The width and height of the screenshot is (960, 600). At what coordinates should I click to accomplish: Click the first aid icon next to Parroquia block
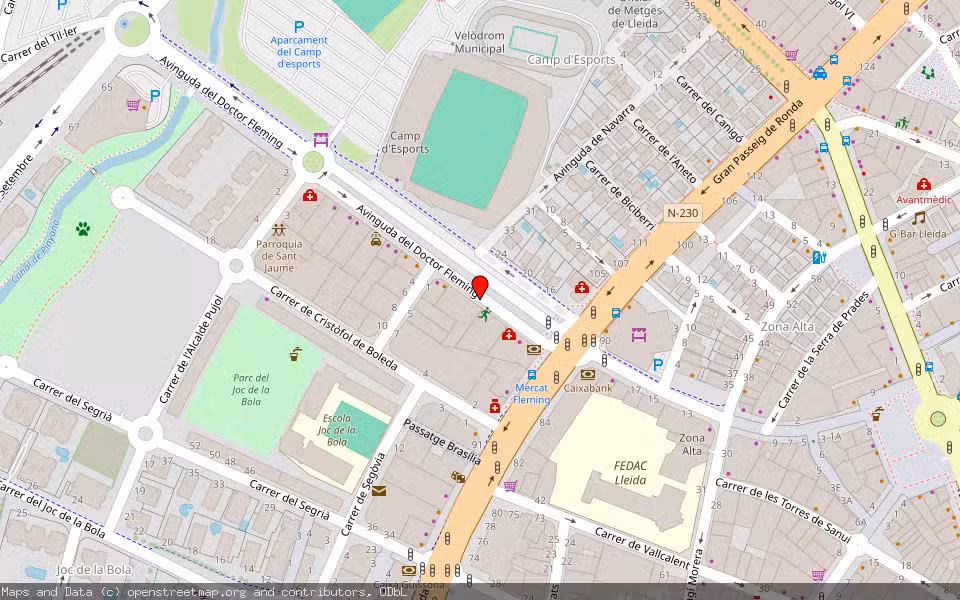pos(310,195)
